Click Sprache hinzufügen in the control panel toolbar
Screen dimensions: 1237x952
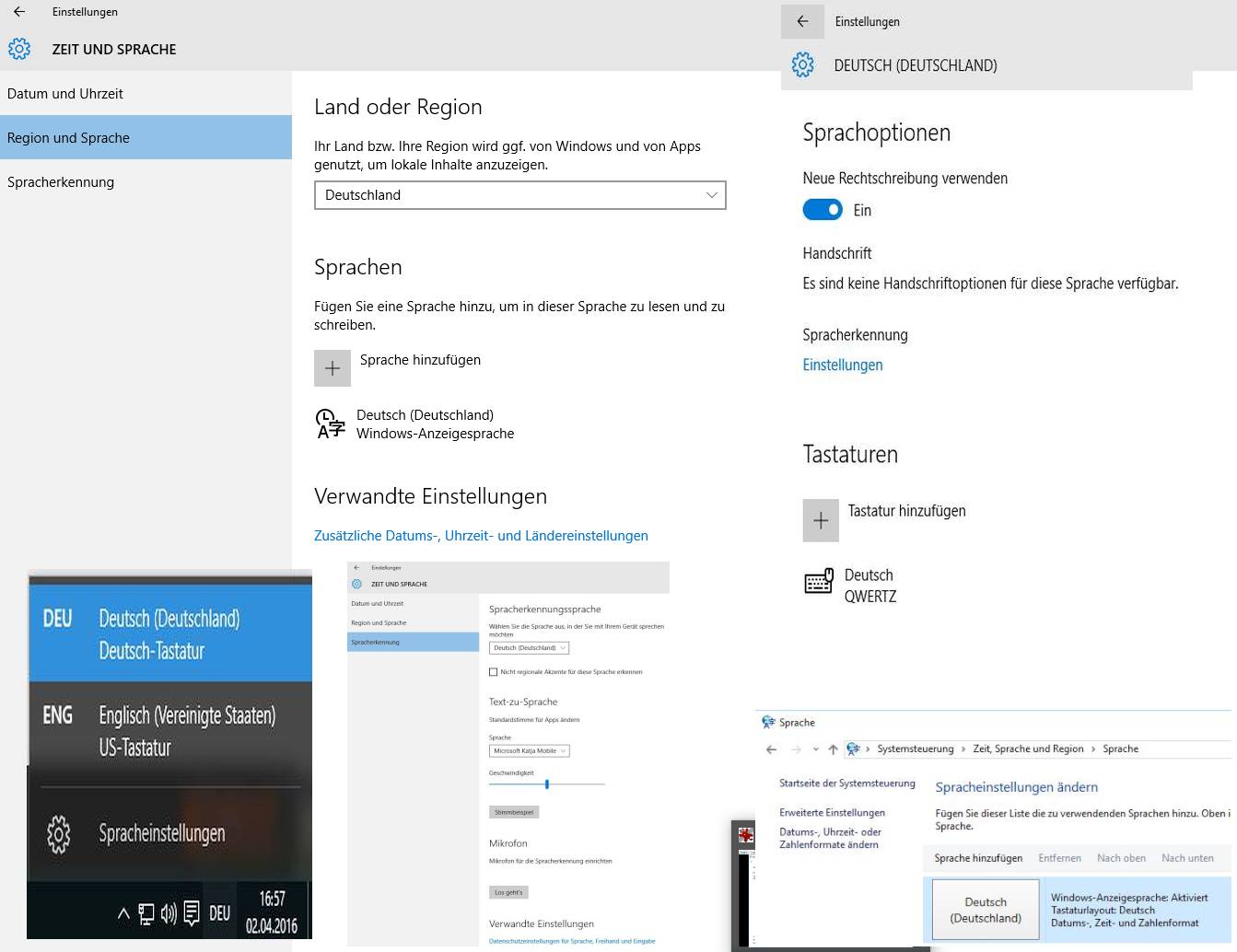click(x=978, y=858)
